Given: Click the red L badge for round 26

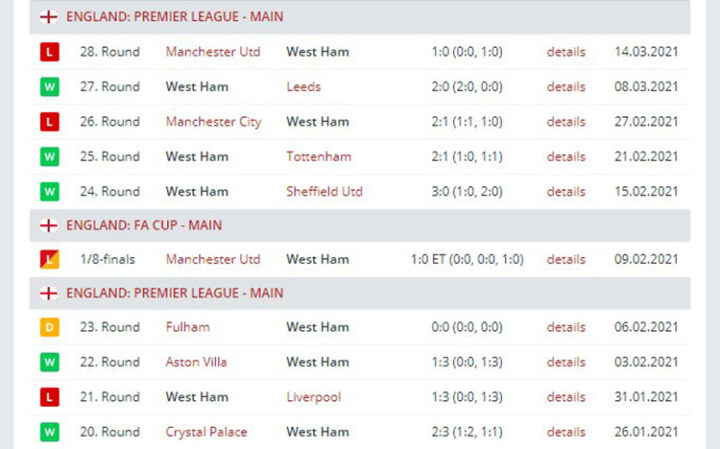Looking at the screenshot, I should [49, 122].
